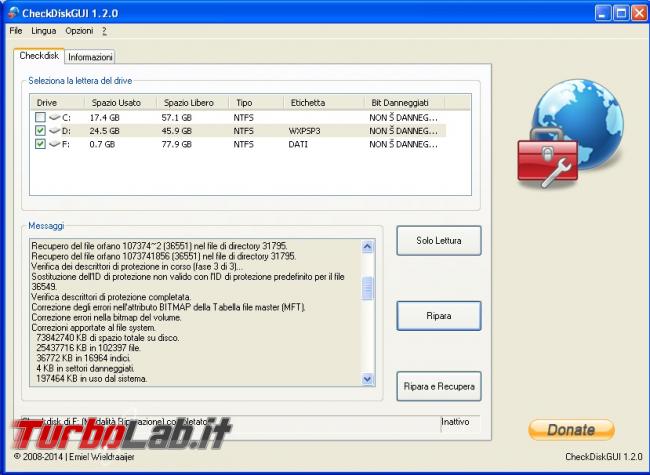Viewport: 650px width, 475px height.
Task: Open the question mark help menu
Action: (104, 31)
